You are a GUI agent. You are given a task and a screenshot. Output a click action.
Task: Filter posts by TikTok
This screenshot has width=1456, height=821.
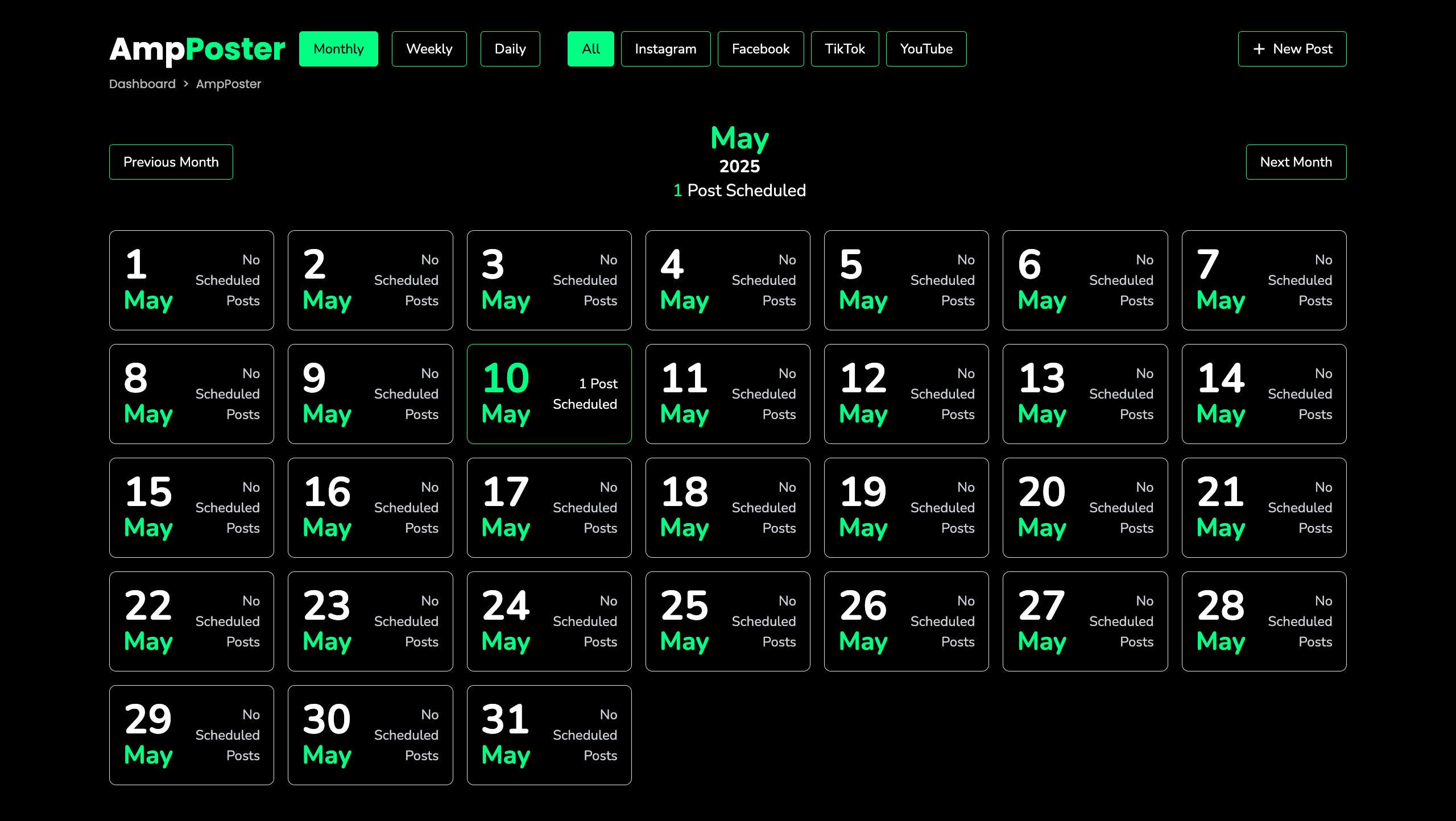pyautogui.click(x=845, y=49)
